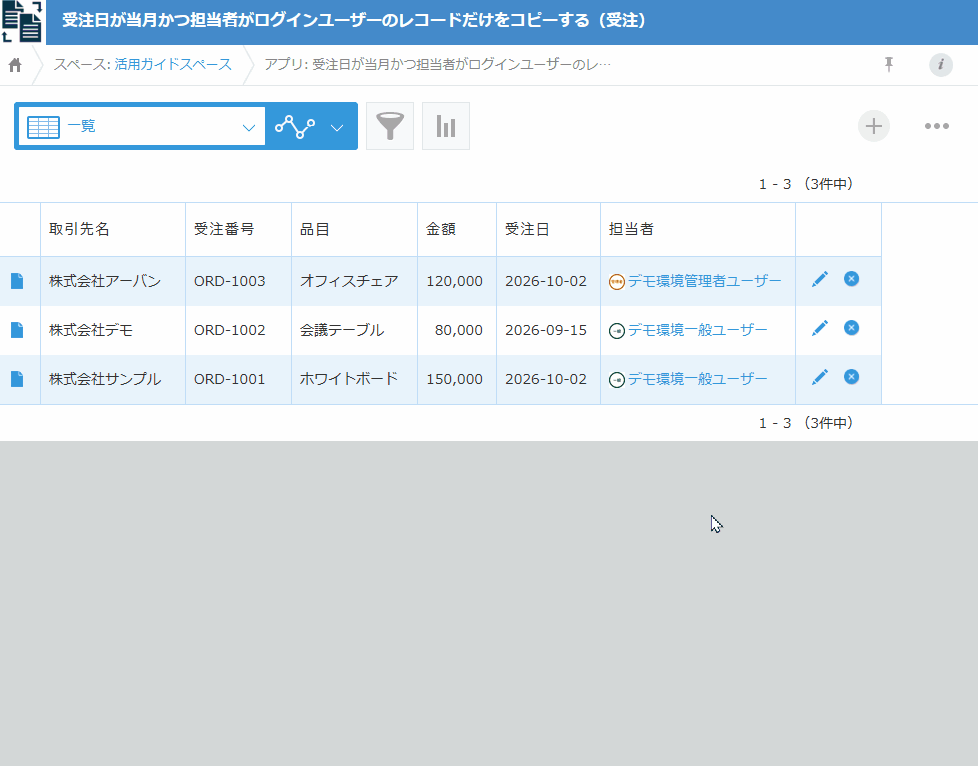Select the ORD-1002 cell
This screenshot has width=978, height=766.
238,330
